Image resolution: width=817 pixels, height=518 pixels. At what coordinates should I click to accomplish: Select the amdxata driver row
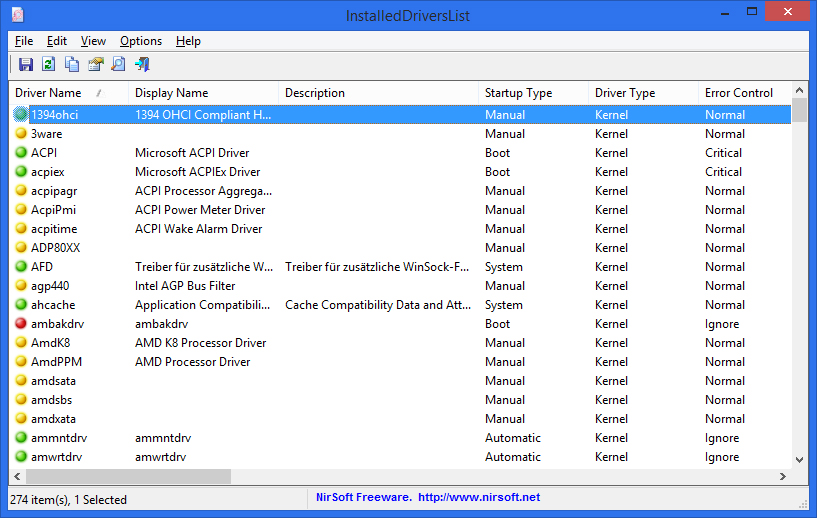(x=400, y=418)
